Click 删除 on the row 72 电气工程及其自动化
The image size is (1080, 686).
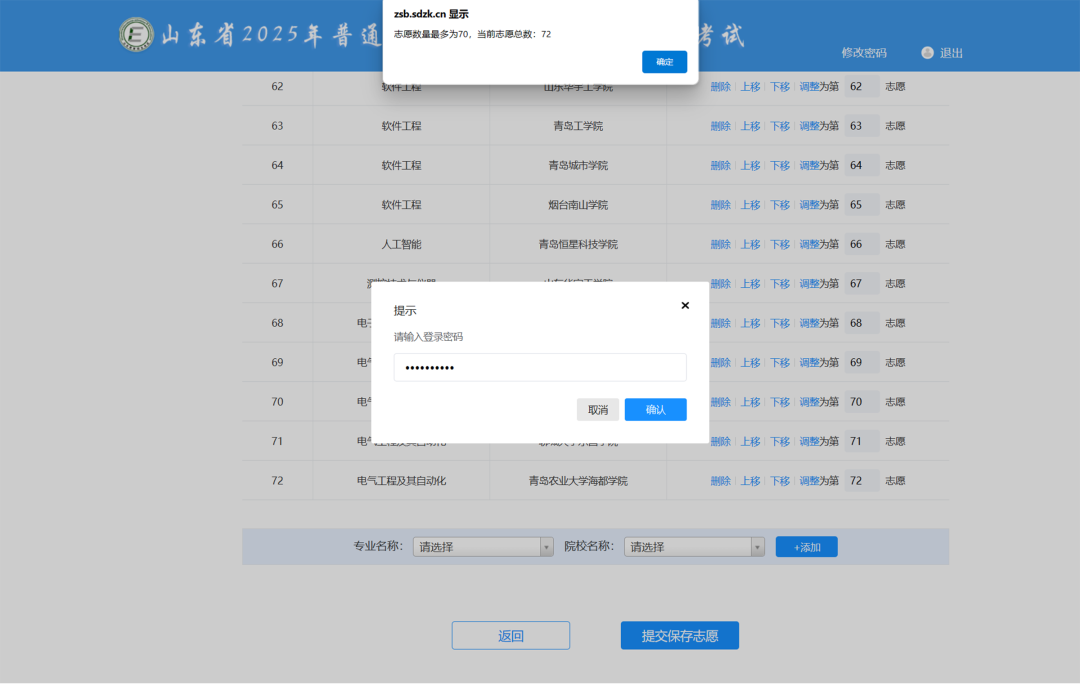[720, 480]
